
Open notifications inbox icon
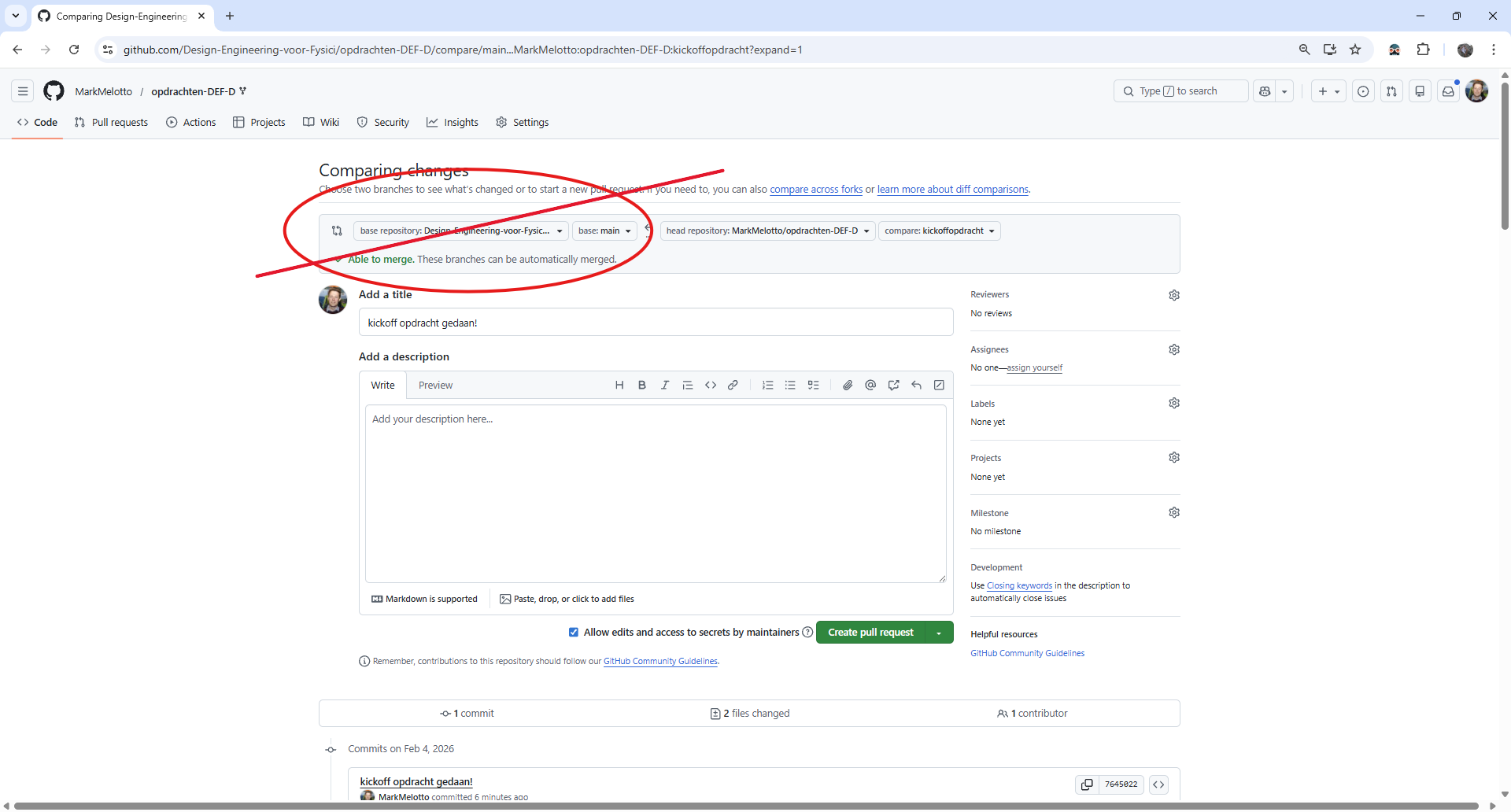pos(1448,91)
